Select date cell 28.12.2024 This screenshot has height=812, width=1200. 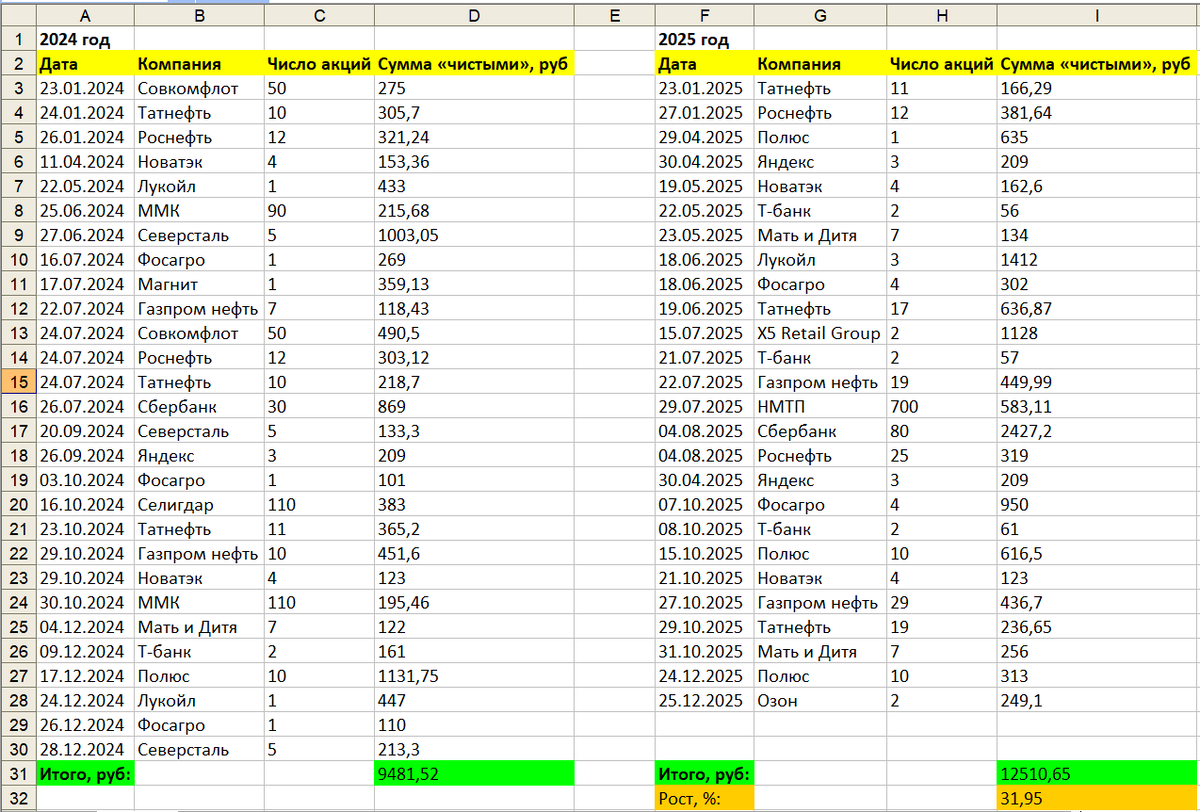coord(84,750)
